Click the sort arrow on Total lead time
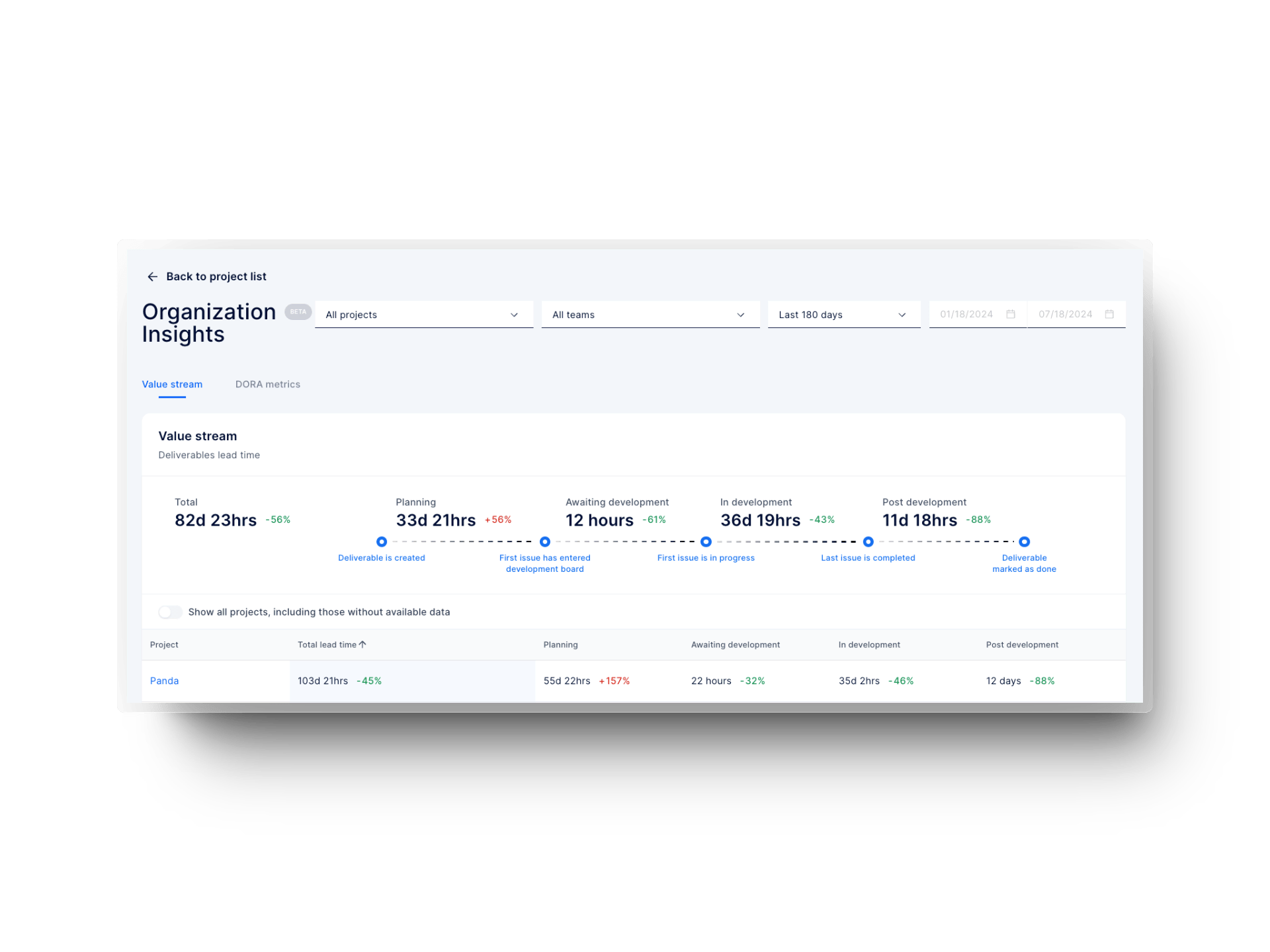1270x952 pixels. click(363, 644)
